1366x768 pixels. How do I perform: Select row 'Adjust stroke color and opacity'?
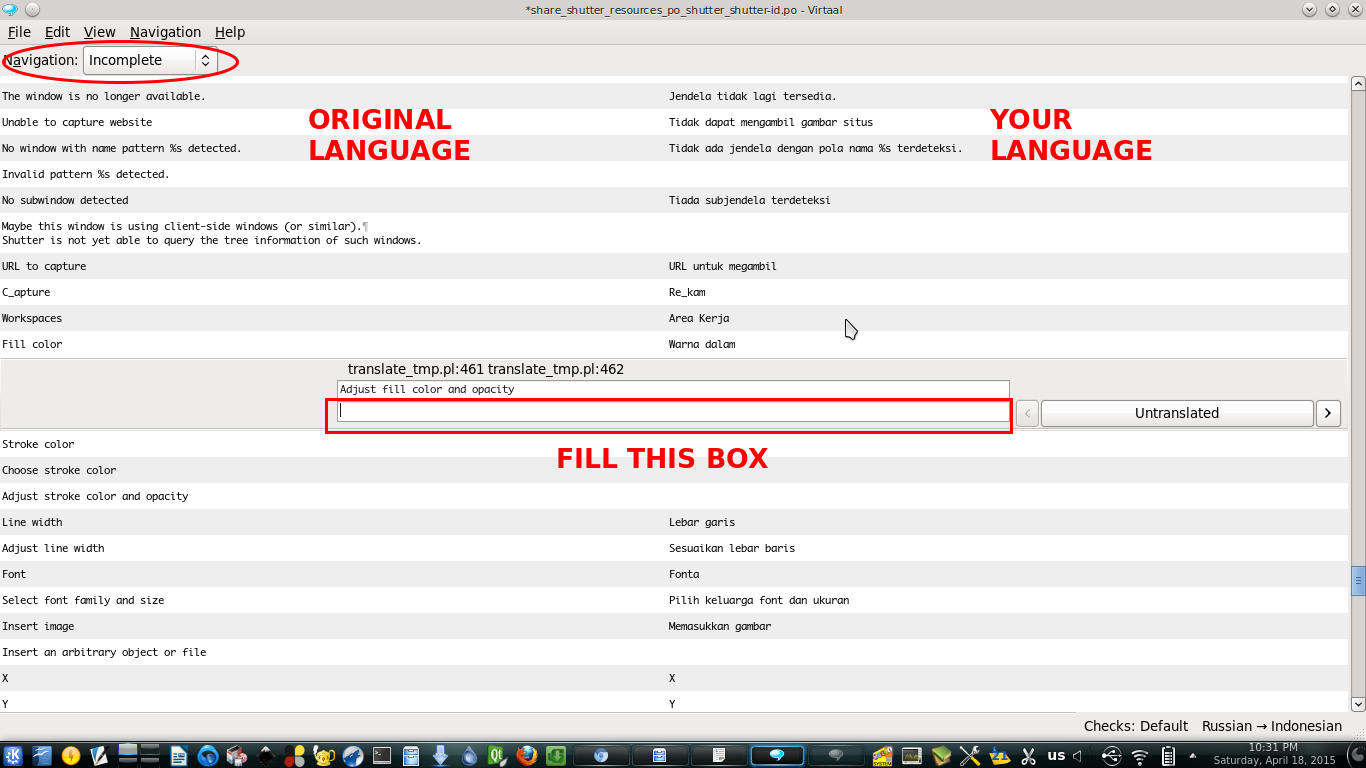coord(674,496)
